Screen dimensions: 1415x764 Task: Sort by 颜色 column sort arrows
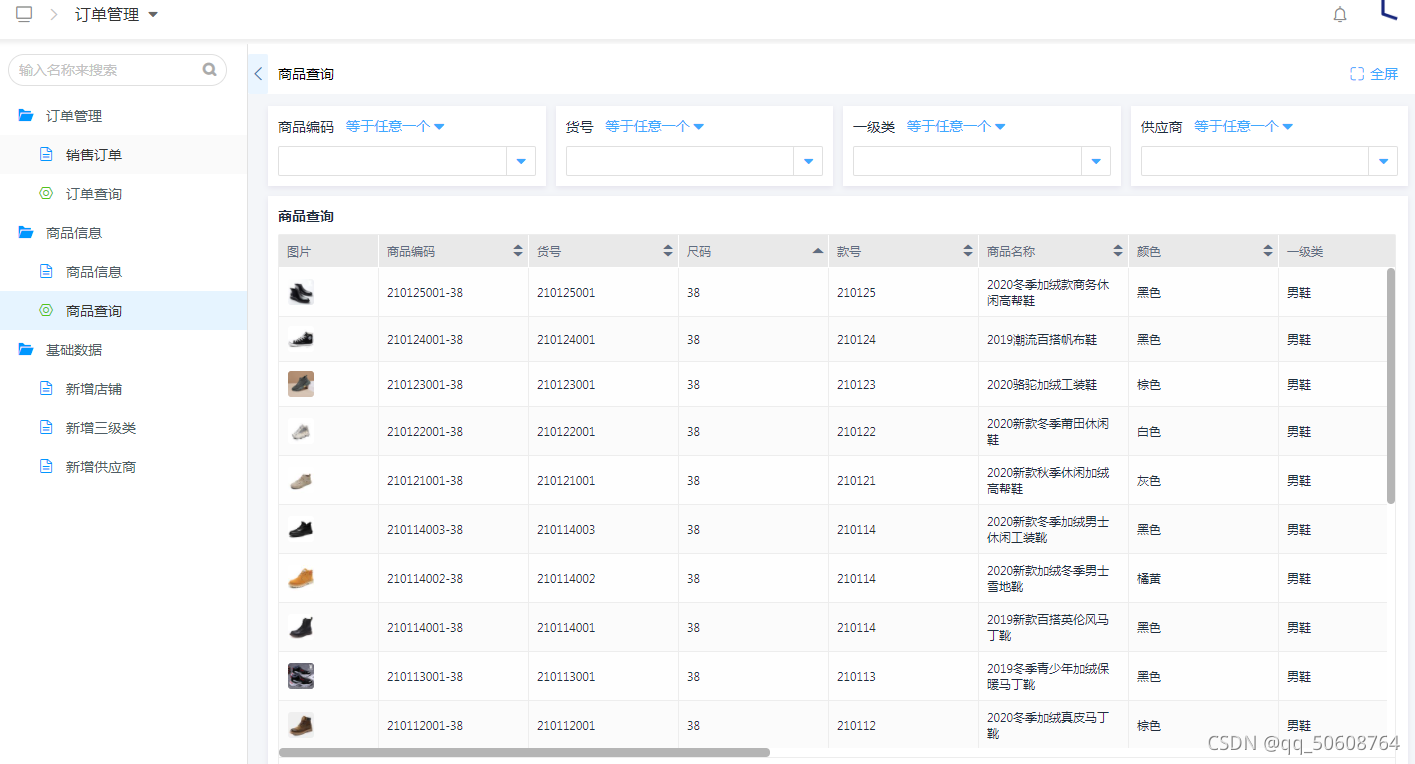[x=1268, y=251]
